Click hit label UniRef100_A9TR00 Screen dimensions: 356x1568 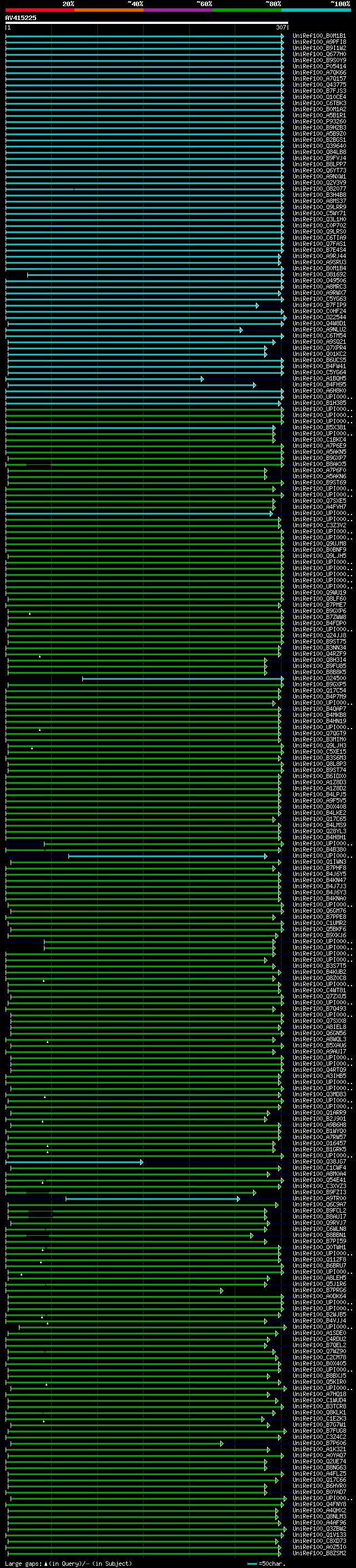point(319,1199)
